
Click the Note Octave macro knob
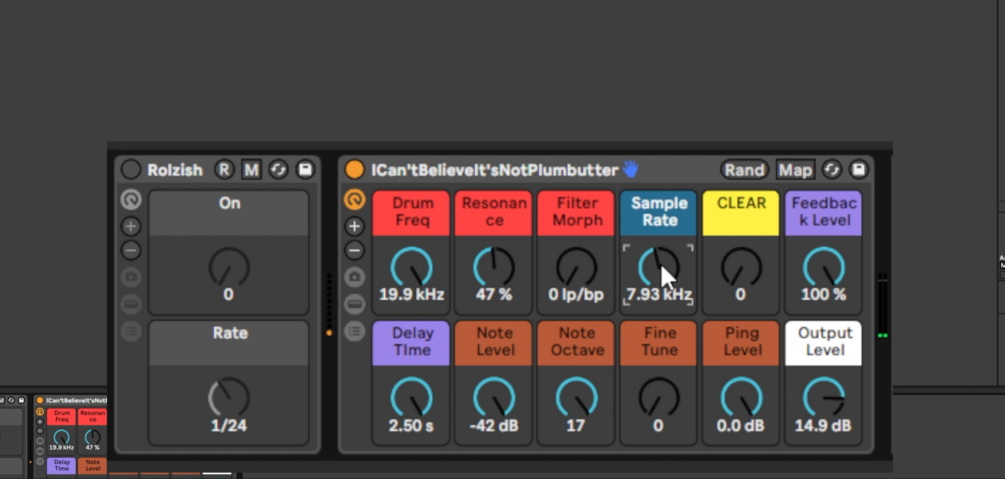pos(576,398)
